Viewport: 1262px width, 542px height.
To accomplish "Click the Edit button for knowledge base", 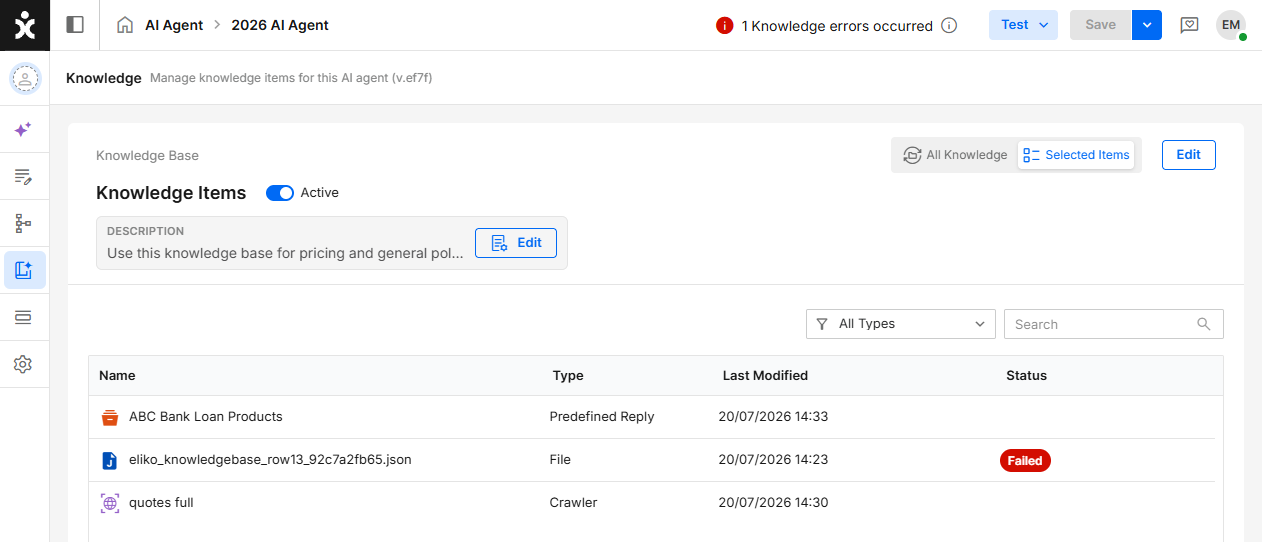I will 1189,155.
